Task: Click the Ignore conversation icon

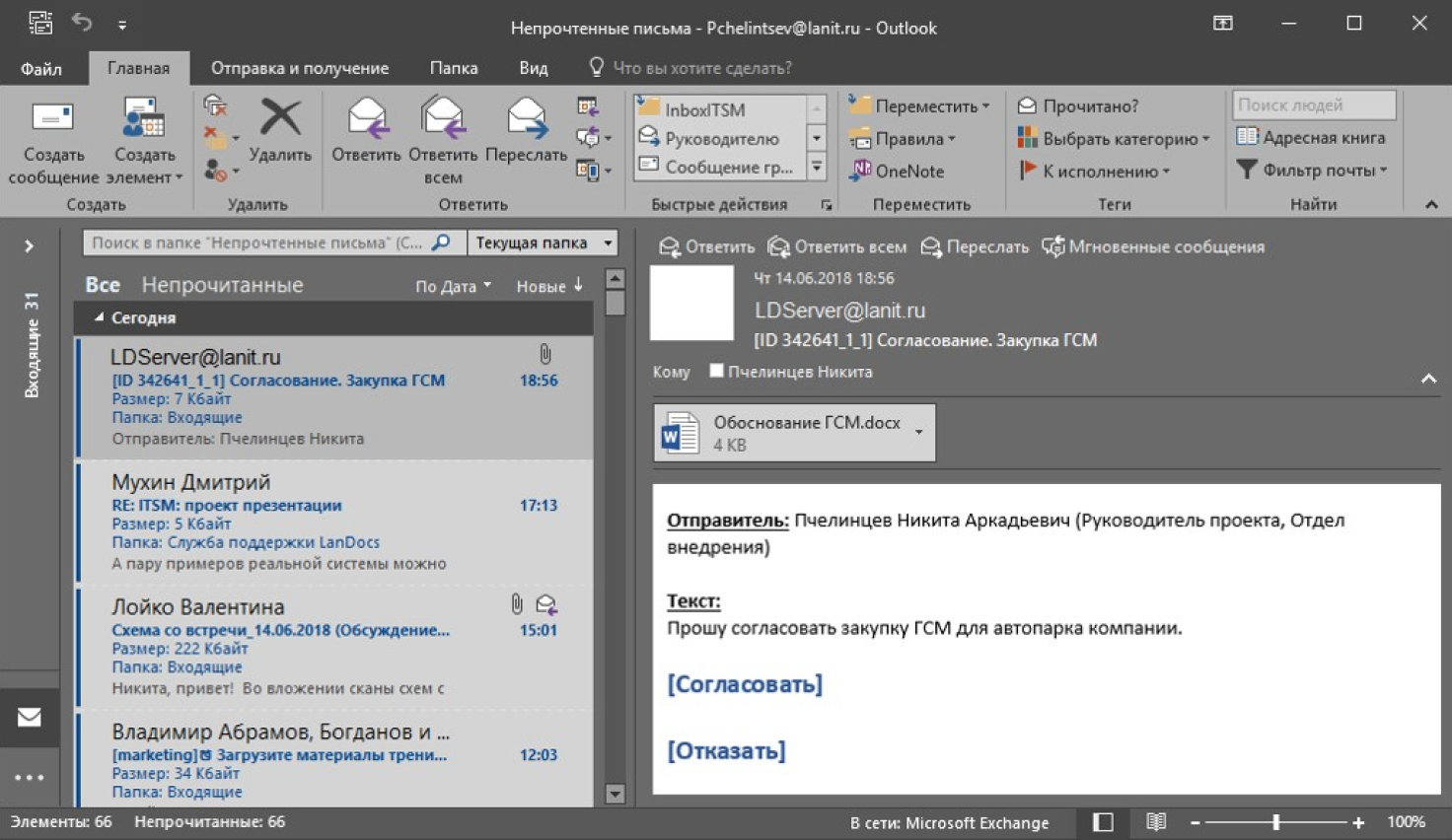Action: pyautogui.click(x=215, y=105)
